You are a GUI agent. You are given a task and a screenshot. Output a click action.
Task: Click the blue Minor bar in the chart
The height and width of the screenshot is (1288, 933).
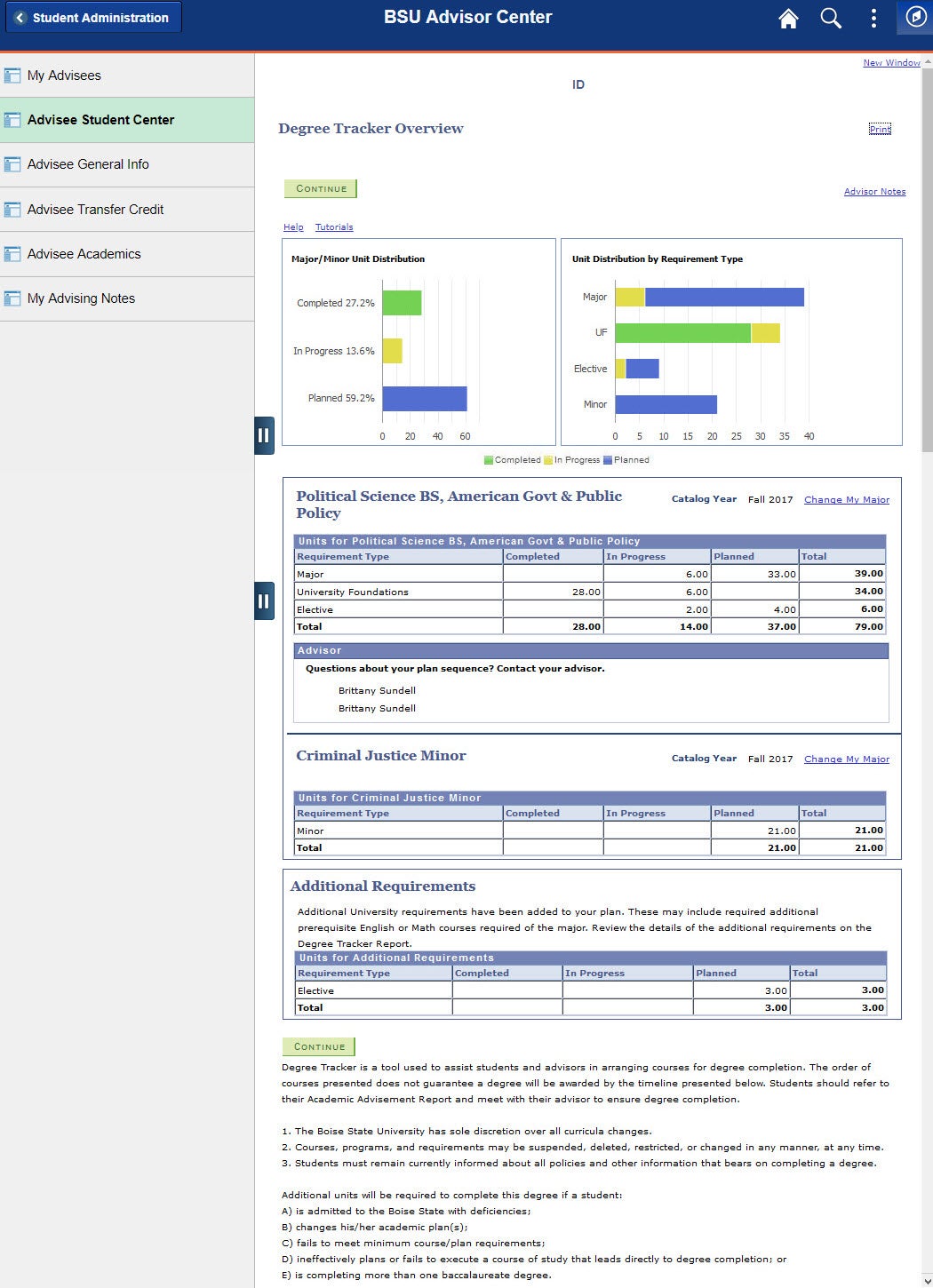(666, 404)
